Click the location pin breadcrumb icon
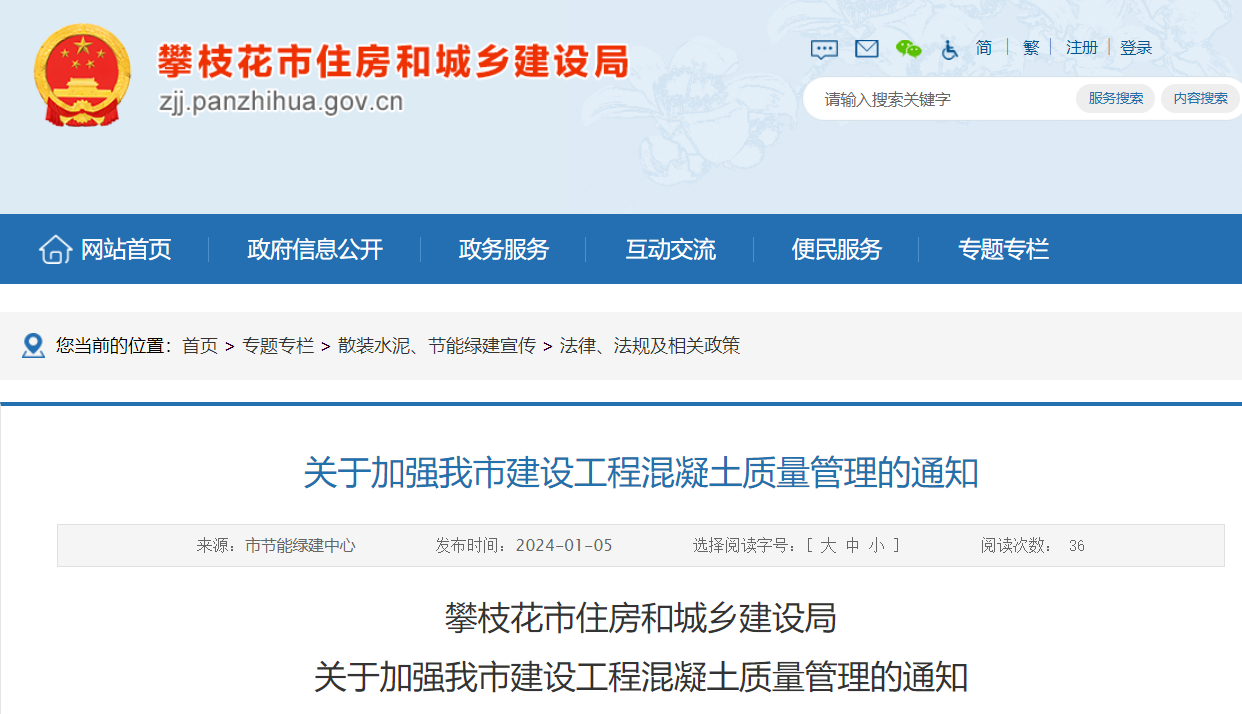This screenshot has height=714, width=1242. click(33, 346)
